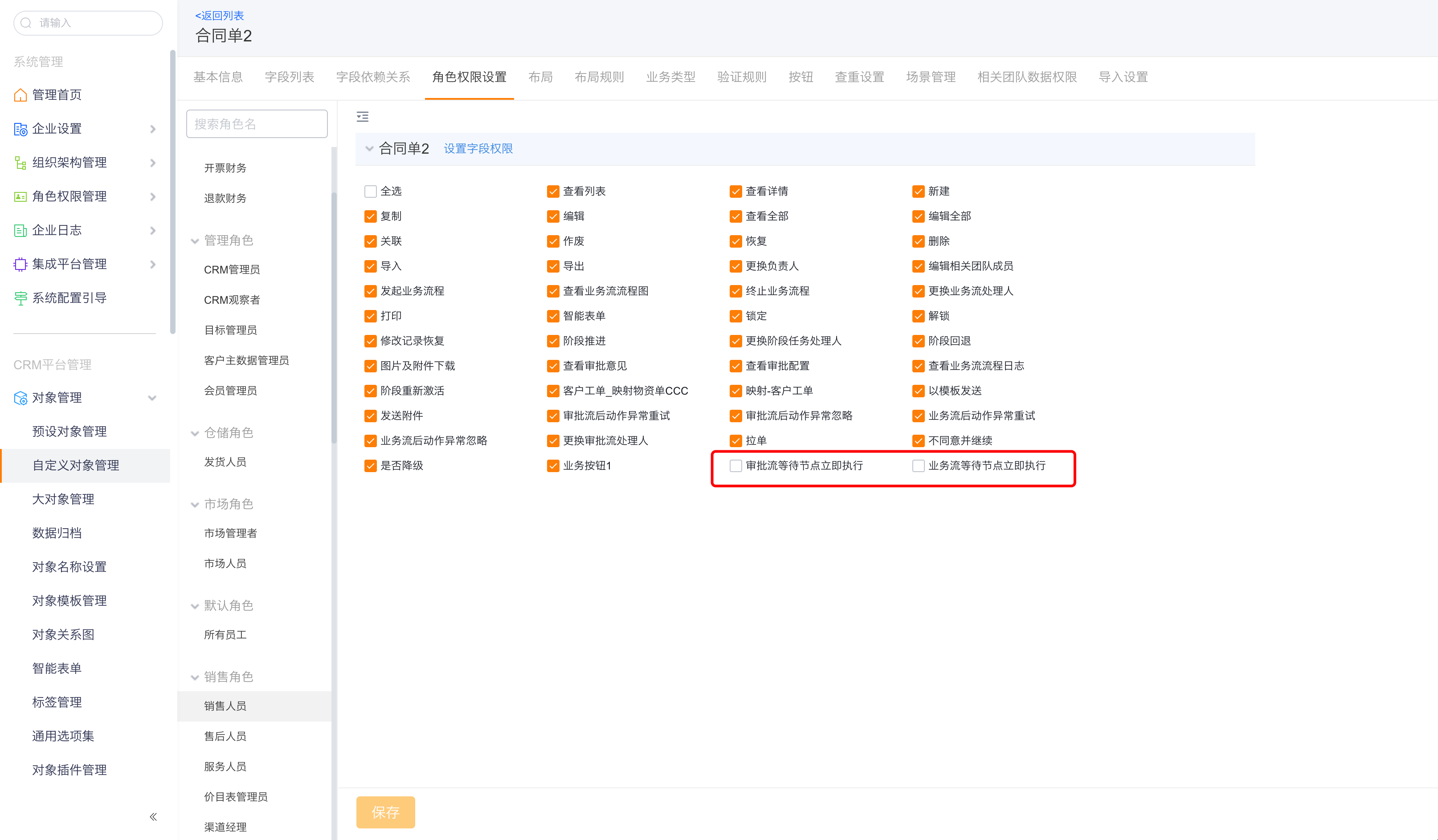Click the 管理首页 home icon
Screen dimensions: 1438x840
[20, 95]
